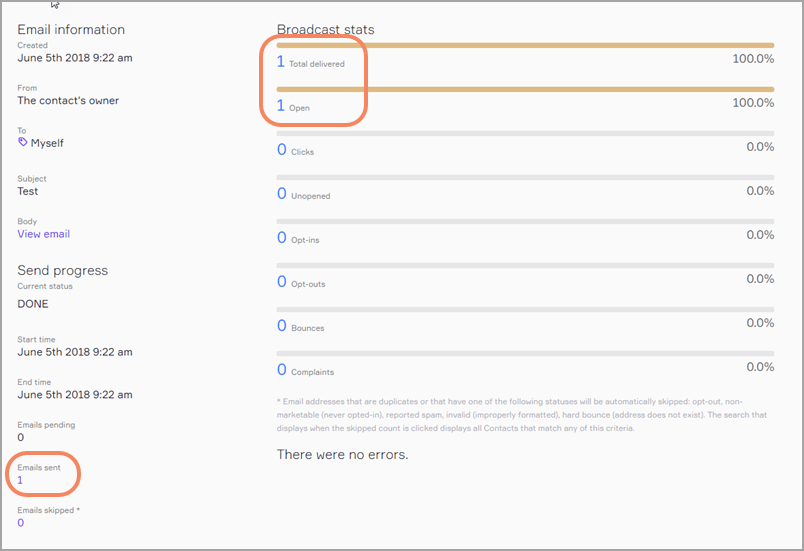Open the Unopened count link
Image resolution: width=804 pixels, height=551 pixels.
coord(282,194)
